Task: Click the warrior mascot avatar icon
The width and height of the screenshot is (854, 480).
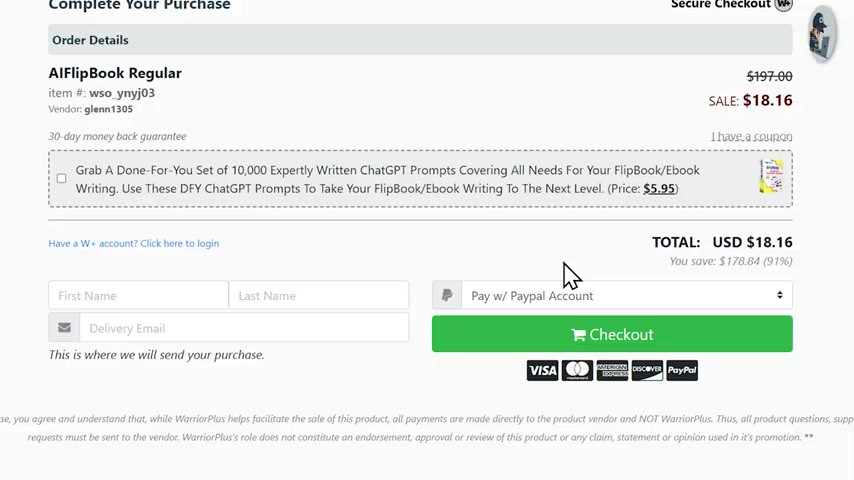Action: [821, 34]
